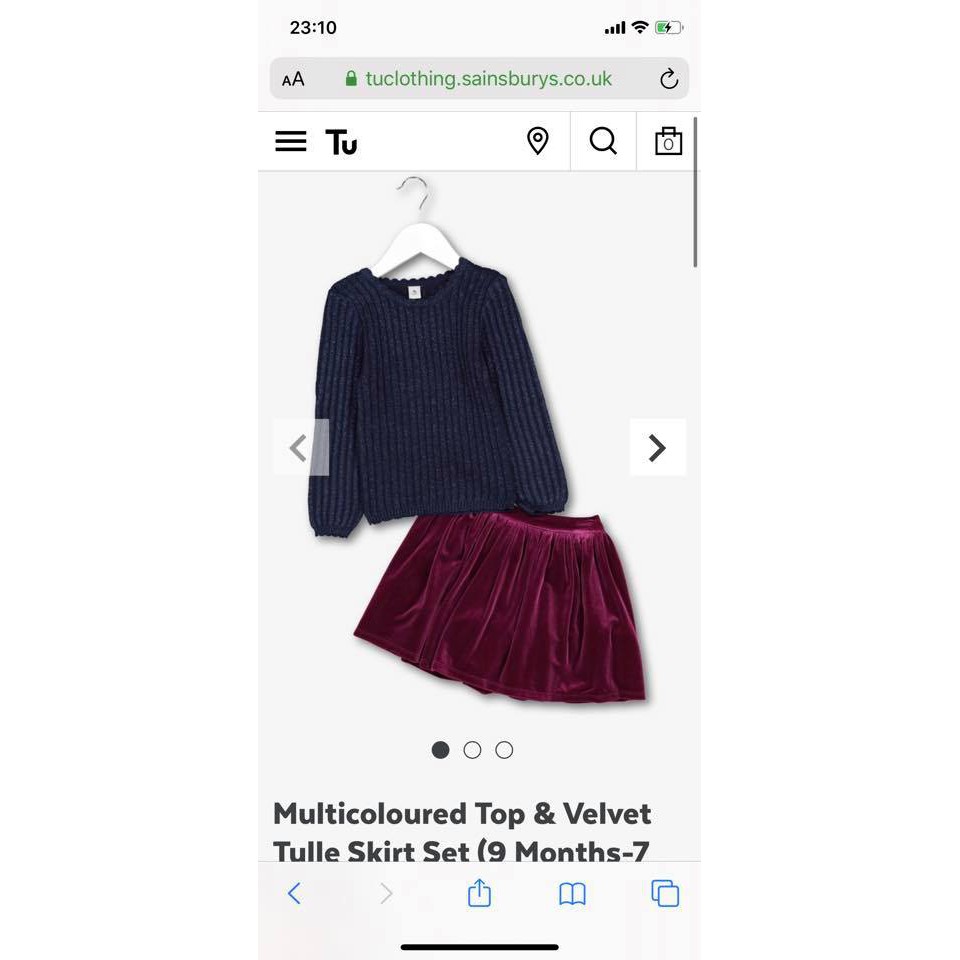Viewport: 960px width, 960px height.
Task: Open Safari tabs overview icon
Action: point(665,893)
